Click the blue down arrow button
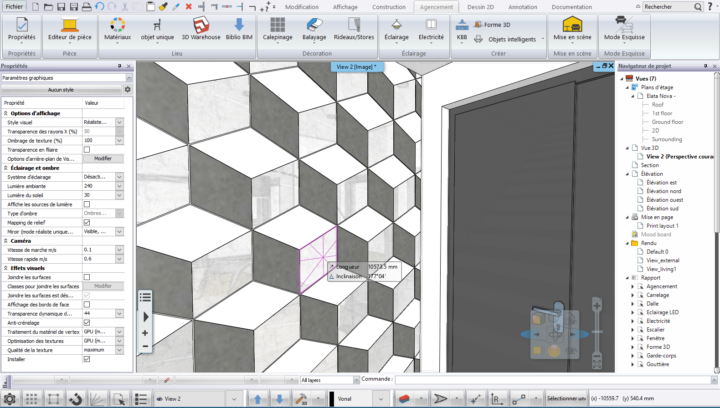720x408 pixels. click(x=279, y=399)
